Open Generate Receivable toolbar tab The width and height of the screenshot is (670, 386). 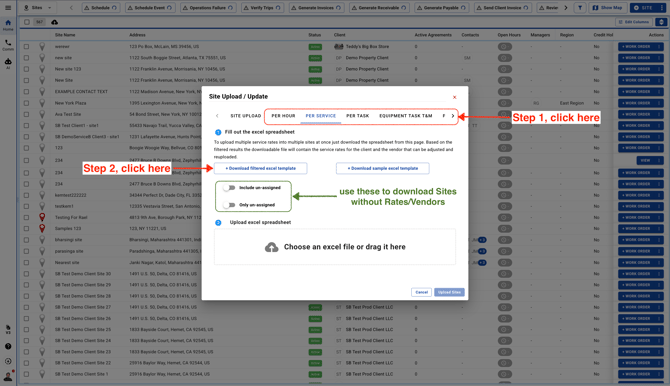tap(379, 8)
